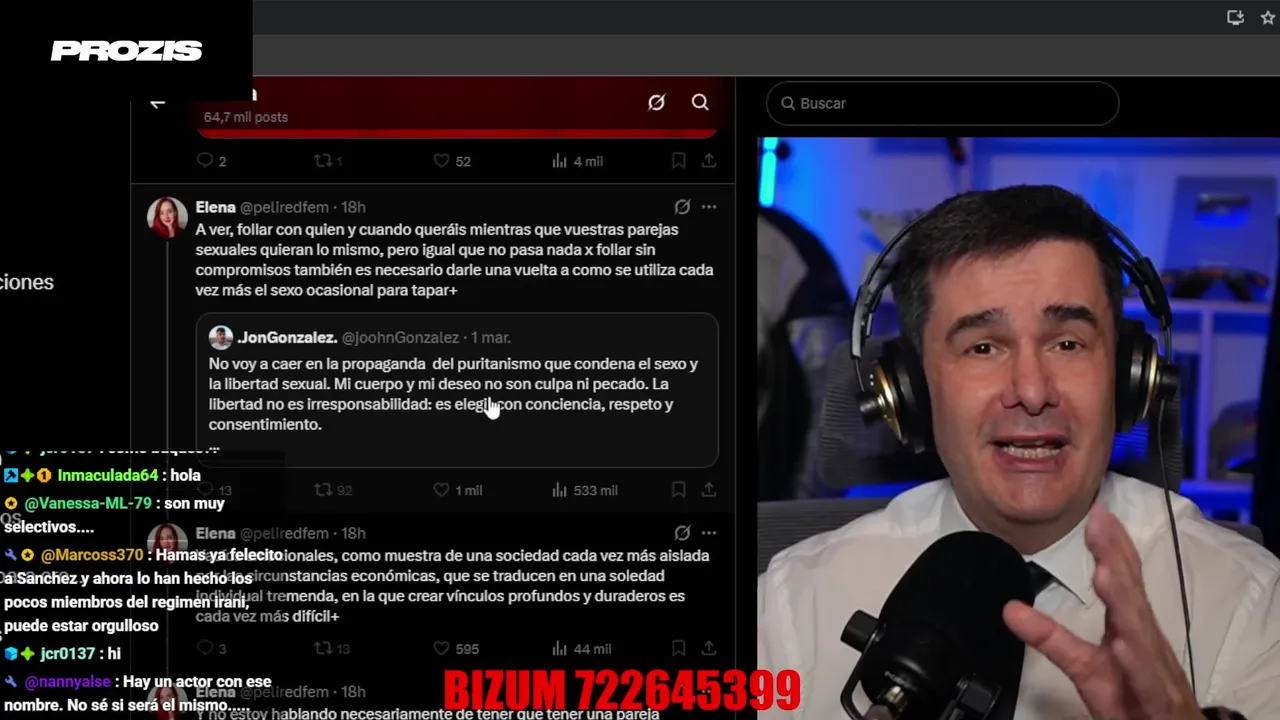Bookmark the tweet with 533 mil views
Viewport: 1280px width, 720px height.
click(x=678, y=490)
